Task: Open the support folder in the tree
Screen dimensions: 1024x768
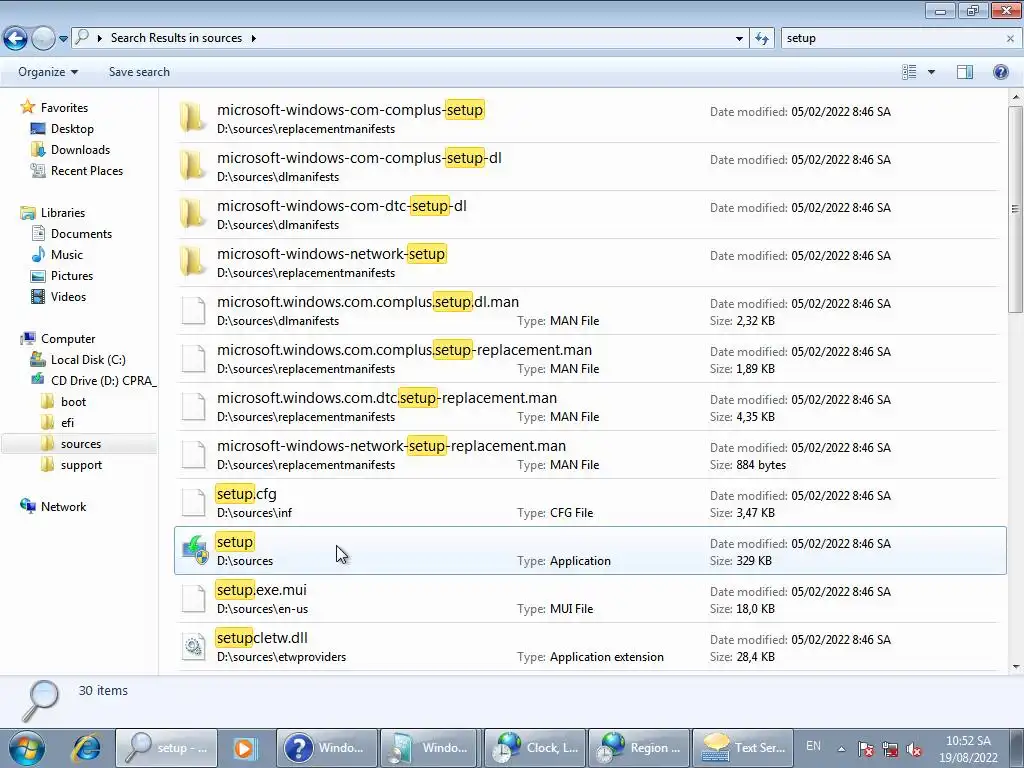Action: click(x=81, y=465)
